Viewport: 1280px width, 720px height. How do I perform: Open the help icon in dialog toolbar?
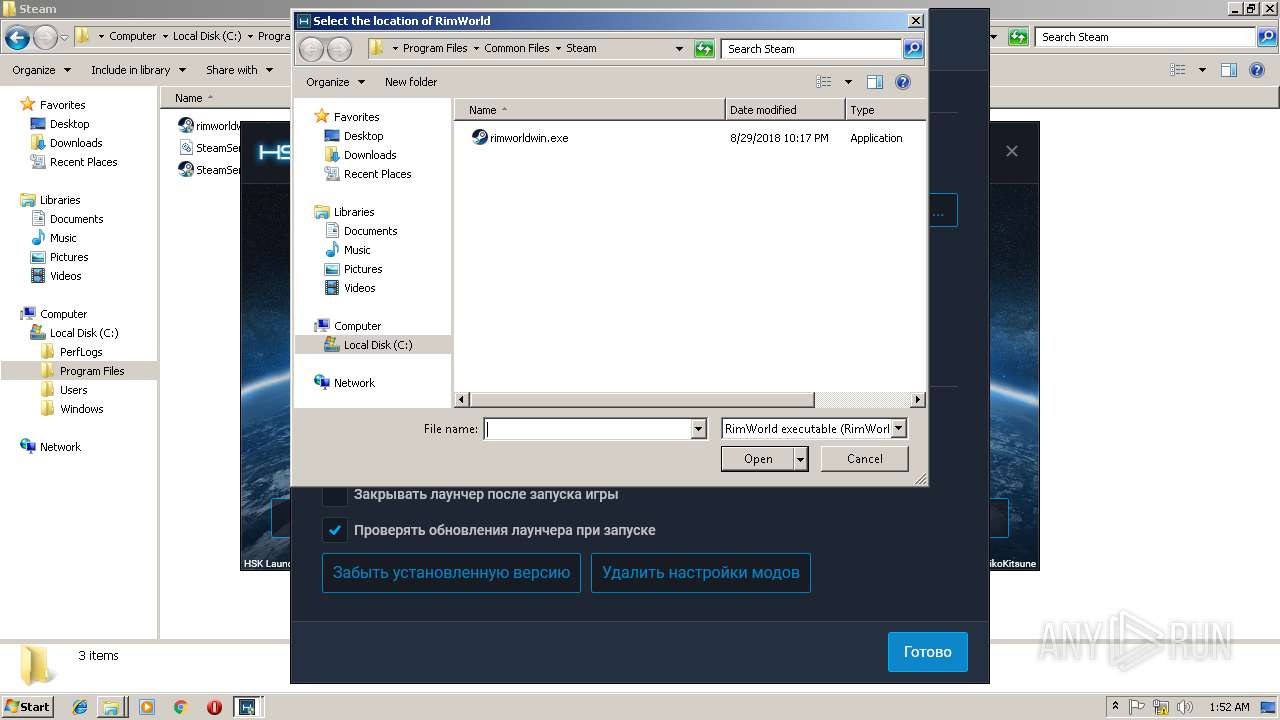(x=903, y=82)
